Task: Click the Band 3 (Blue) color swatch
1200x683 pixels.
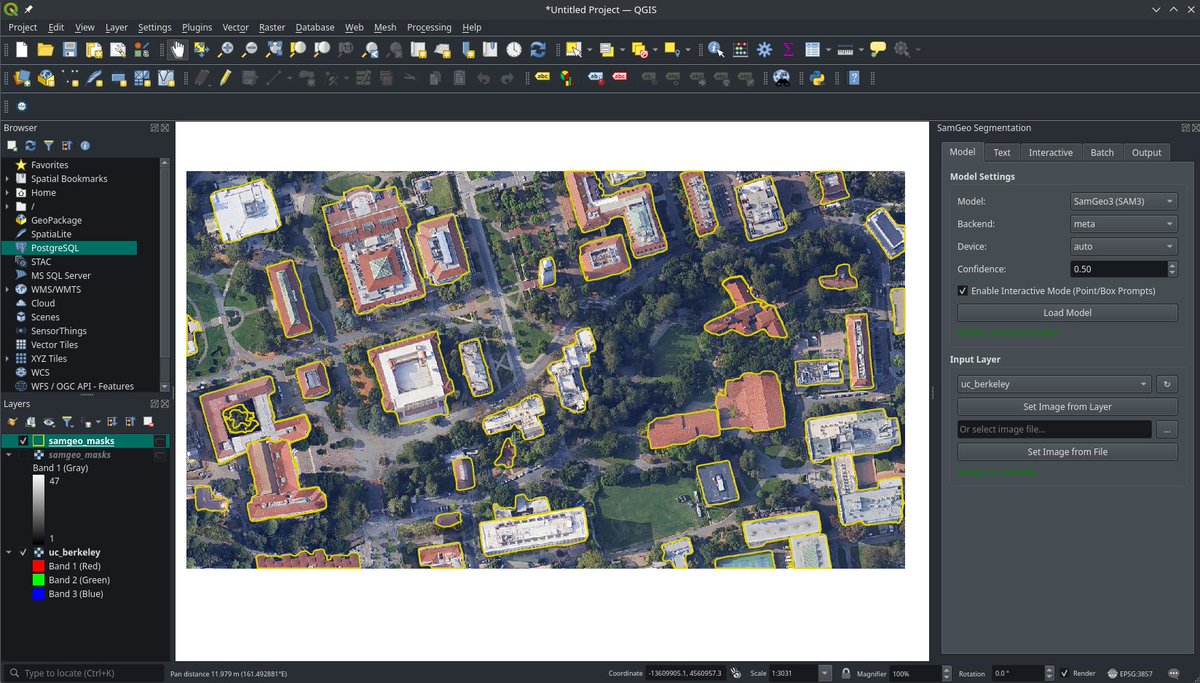Action: [38, 594]
